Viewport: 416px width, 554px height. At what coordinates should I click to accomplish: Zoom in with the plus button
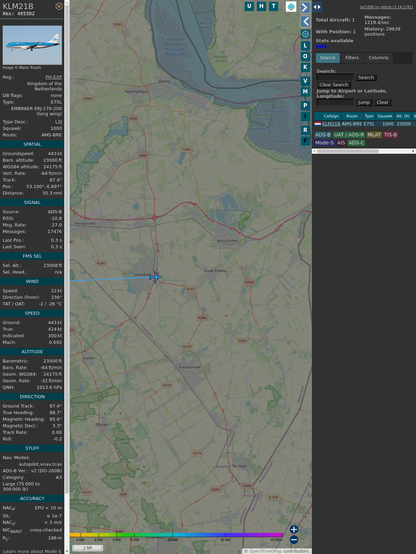(294, 529)
